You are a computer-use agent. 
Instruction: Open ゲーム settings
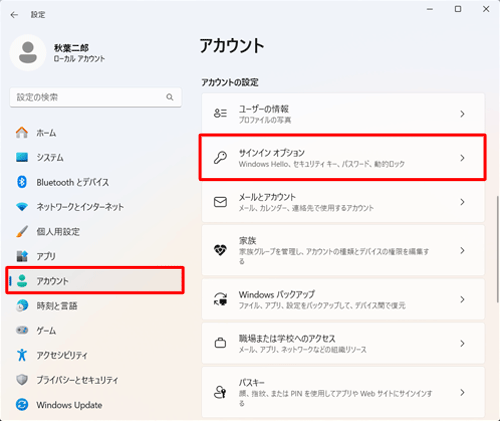tap(95, 330)
